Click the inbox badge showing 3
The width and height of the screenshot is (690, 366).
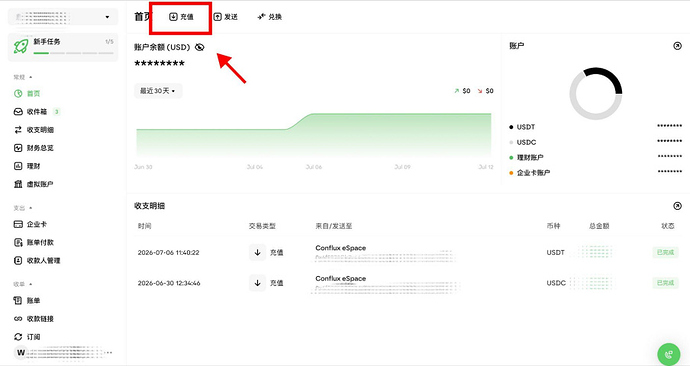point(56,112)
